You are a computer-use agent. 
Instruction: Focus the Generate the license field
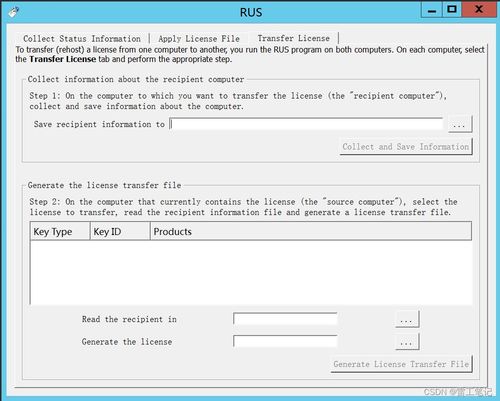click(285, 341)
